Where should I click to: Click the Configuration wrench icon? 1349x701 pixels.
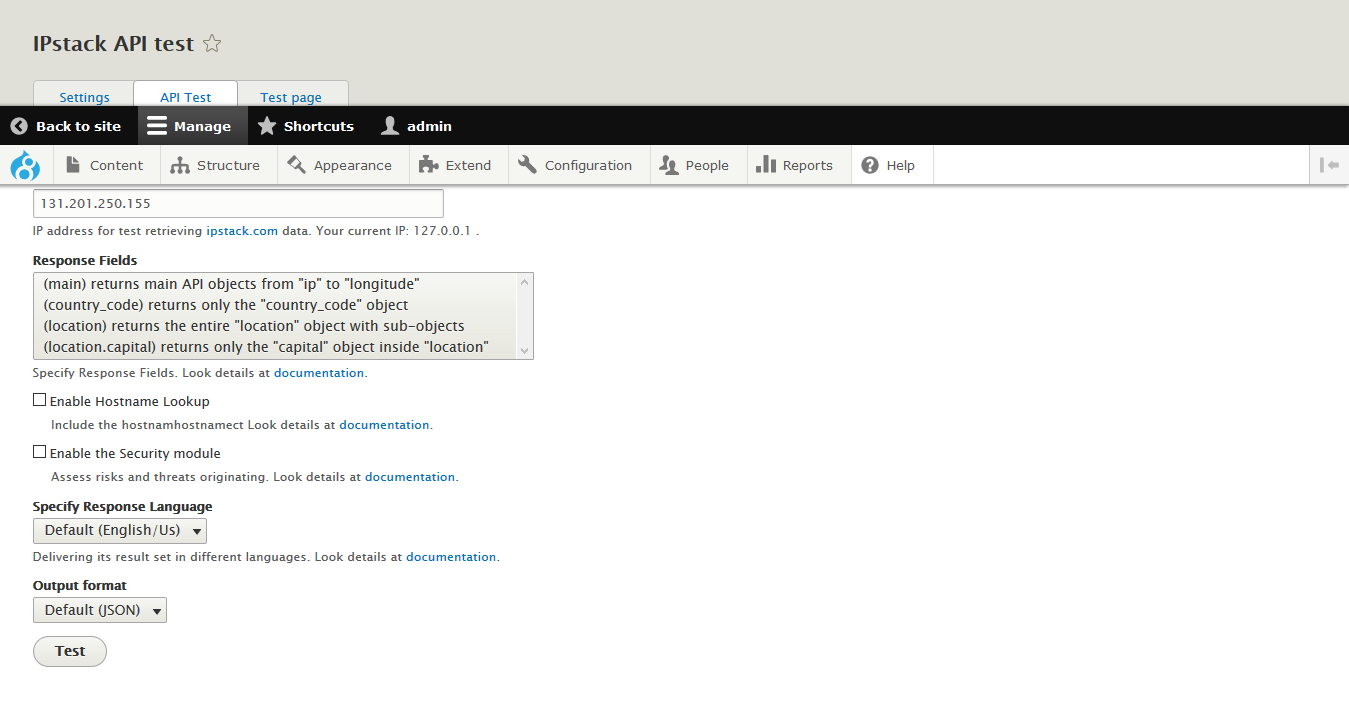527,165
